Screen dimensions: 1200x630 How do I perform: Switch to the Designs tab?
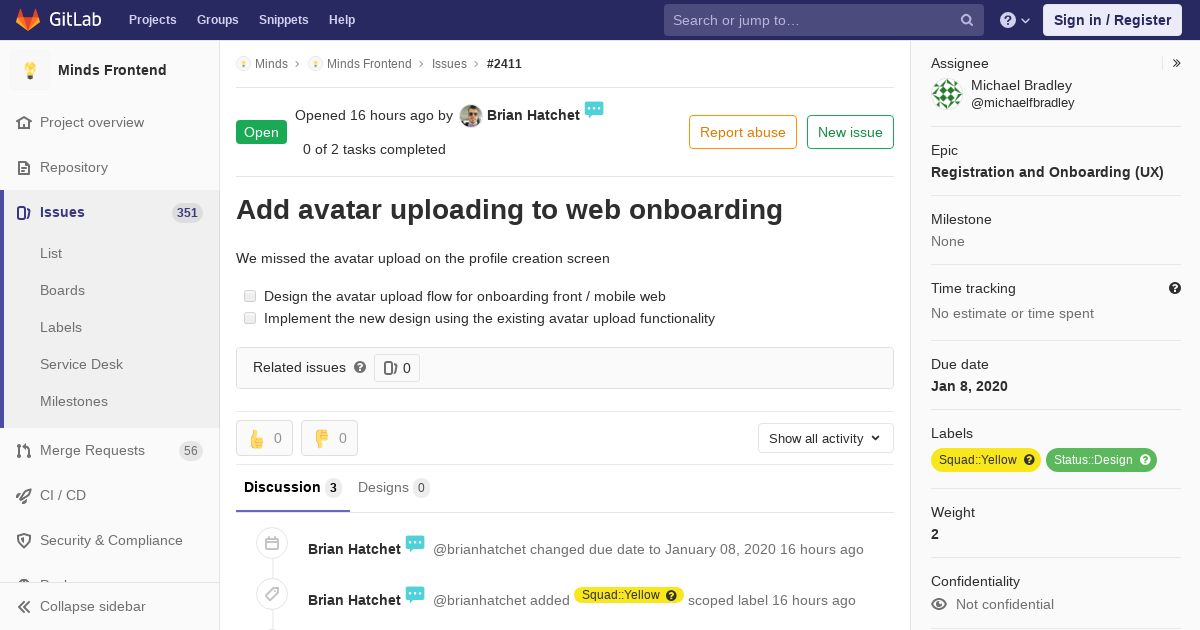tap(394, 488)
